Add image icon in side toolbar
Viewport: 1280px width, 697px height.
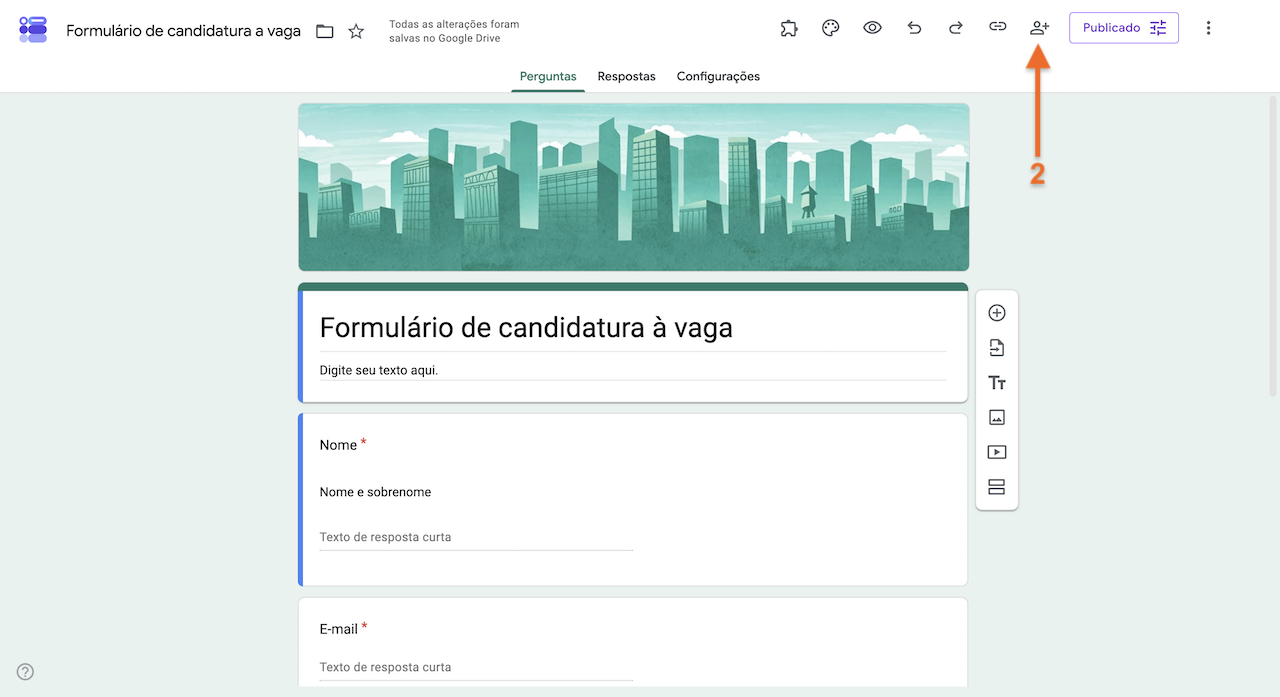(x=996, y=417)
